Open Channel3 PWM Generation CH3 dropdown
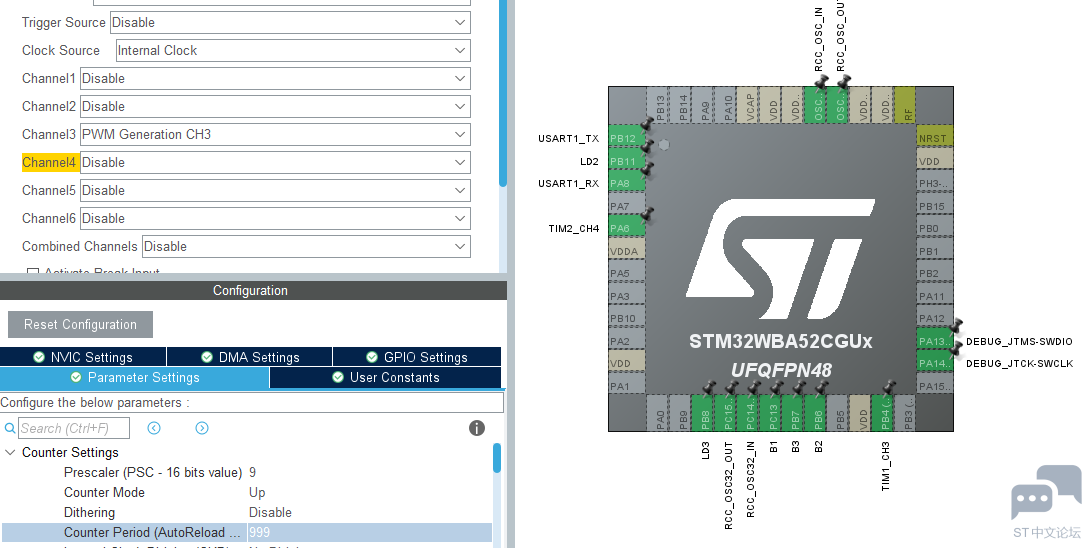The height and width of the screenshot is (548, 1090). point(275,134)
